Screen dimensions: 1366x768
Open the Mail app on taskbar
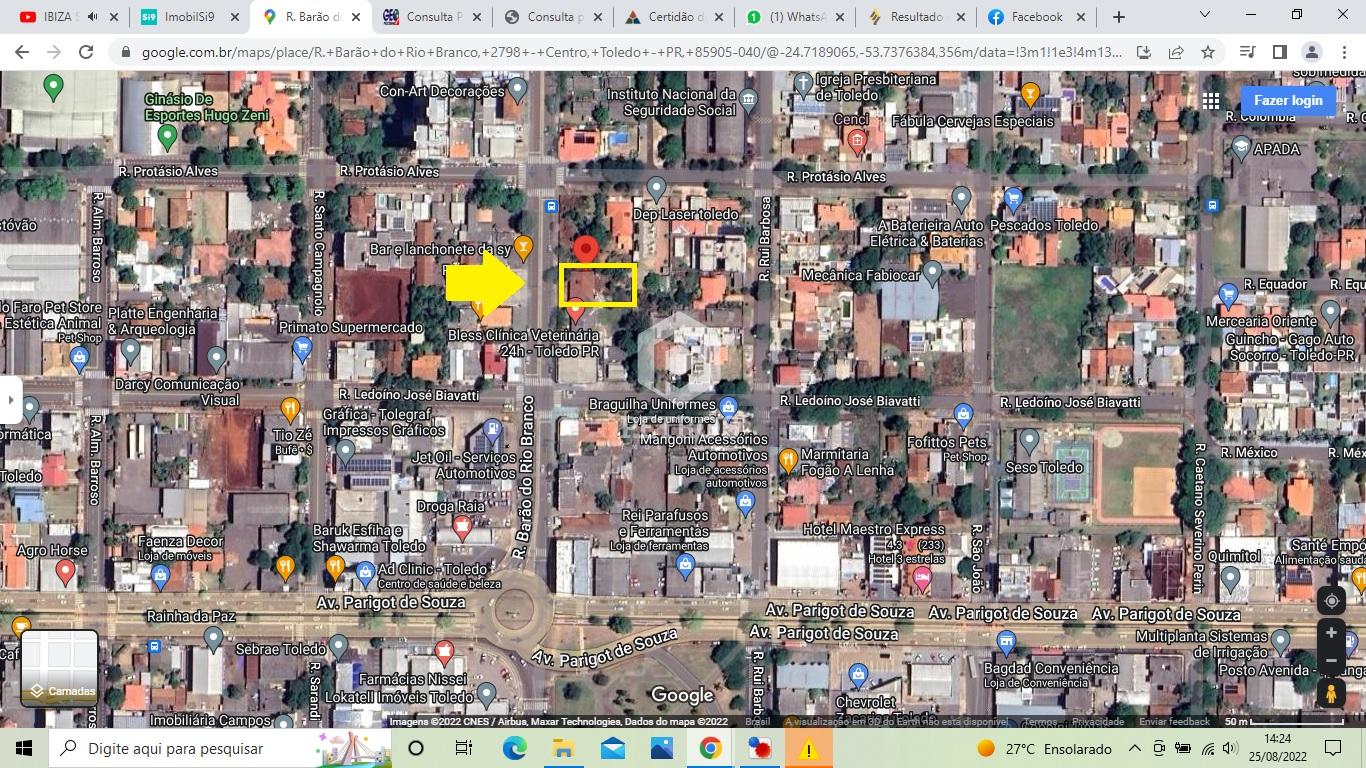612,748
